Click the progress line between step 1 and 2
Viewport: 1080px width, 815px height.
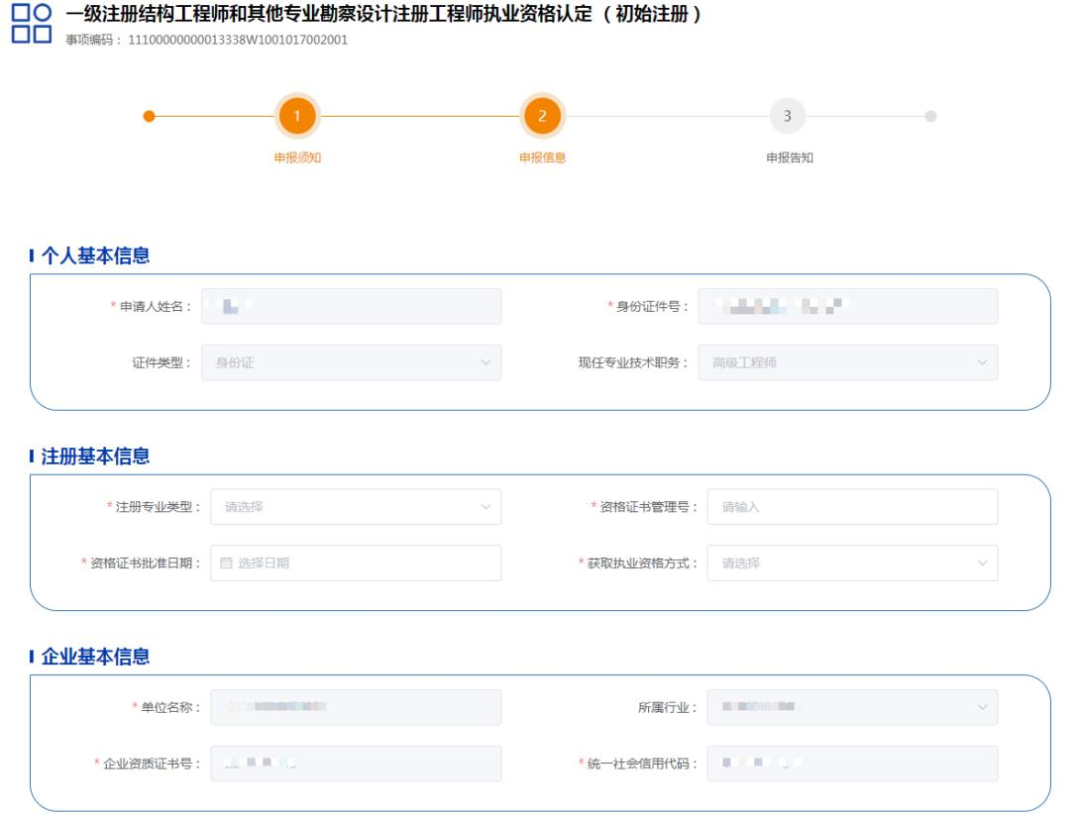point(420,117)
